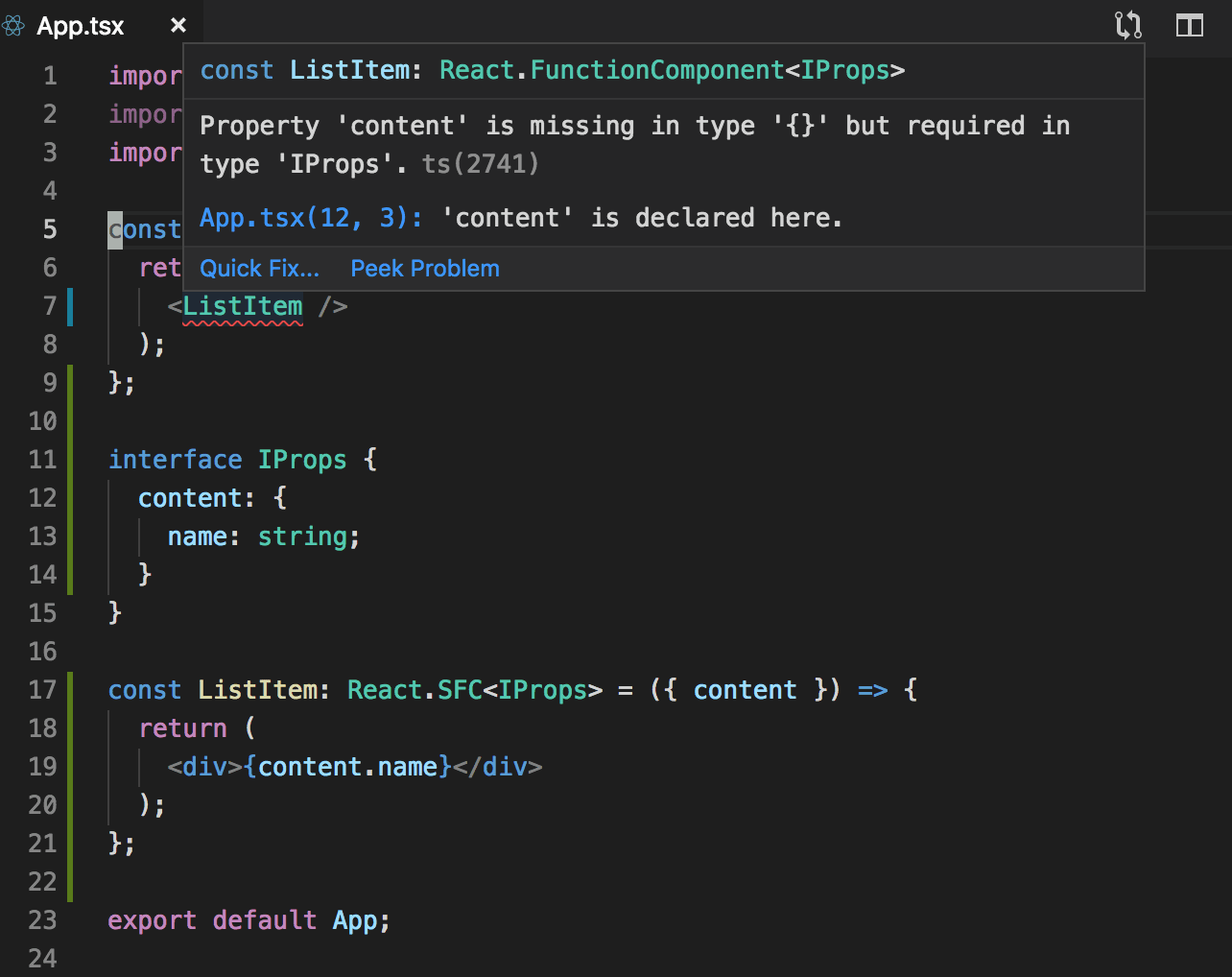Image resolution: width=1232 pixels, height=977 pixels.
Task: Click line number 17 in the gutter
Action: click(x=43, y=690)
